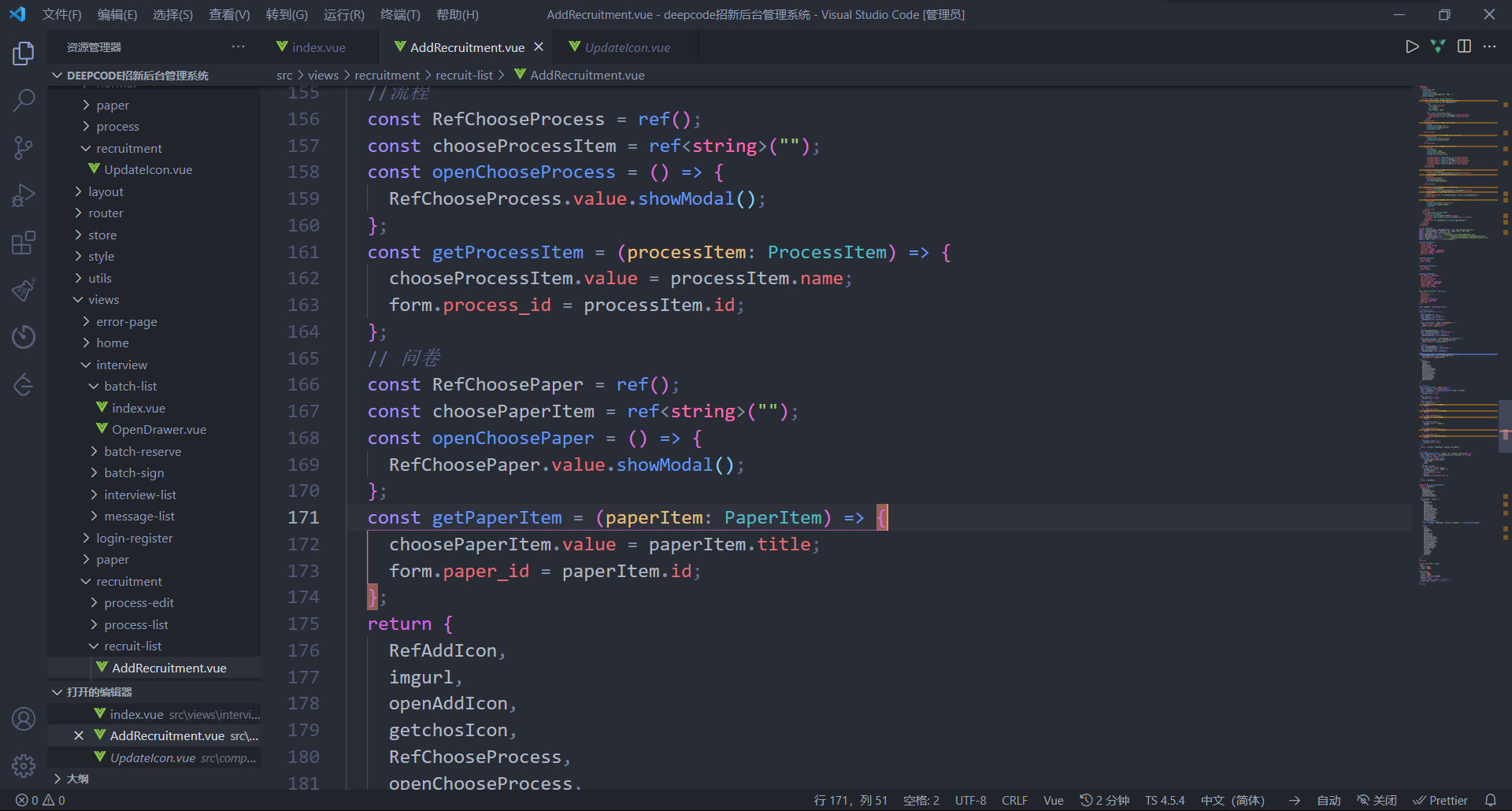The image size is (1512, 811).
Task: Open the Search view icon
Action: pos(24,100)
